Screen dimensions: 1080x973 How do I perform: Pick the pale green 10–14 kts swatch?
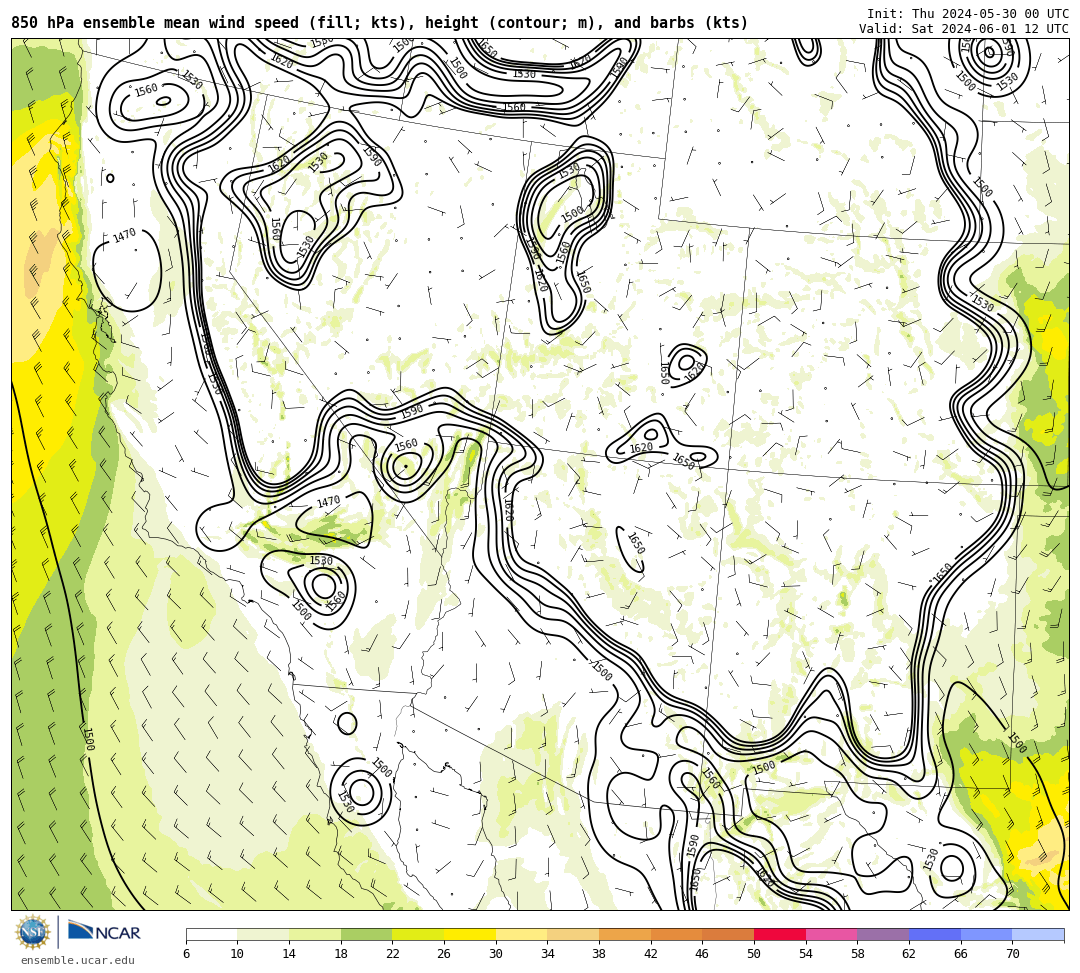coord(263,934)
